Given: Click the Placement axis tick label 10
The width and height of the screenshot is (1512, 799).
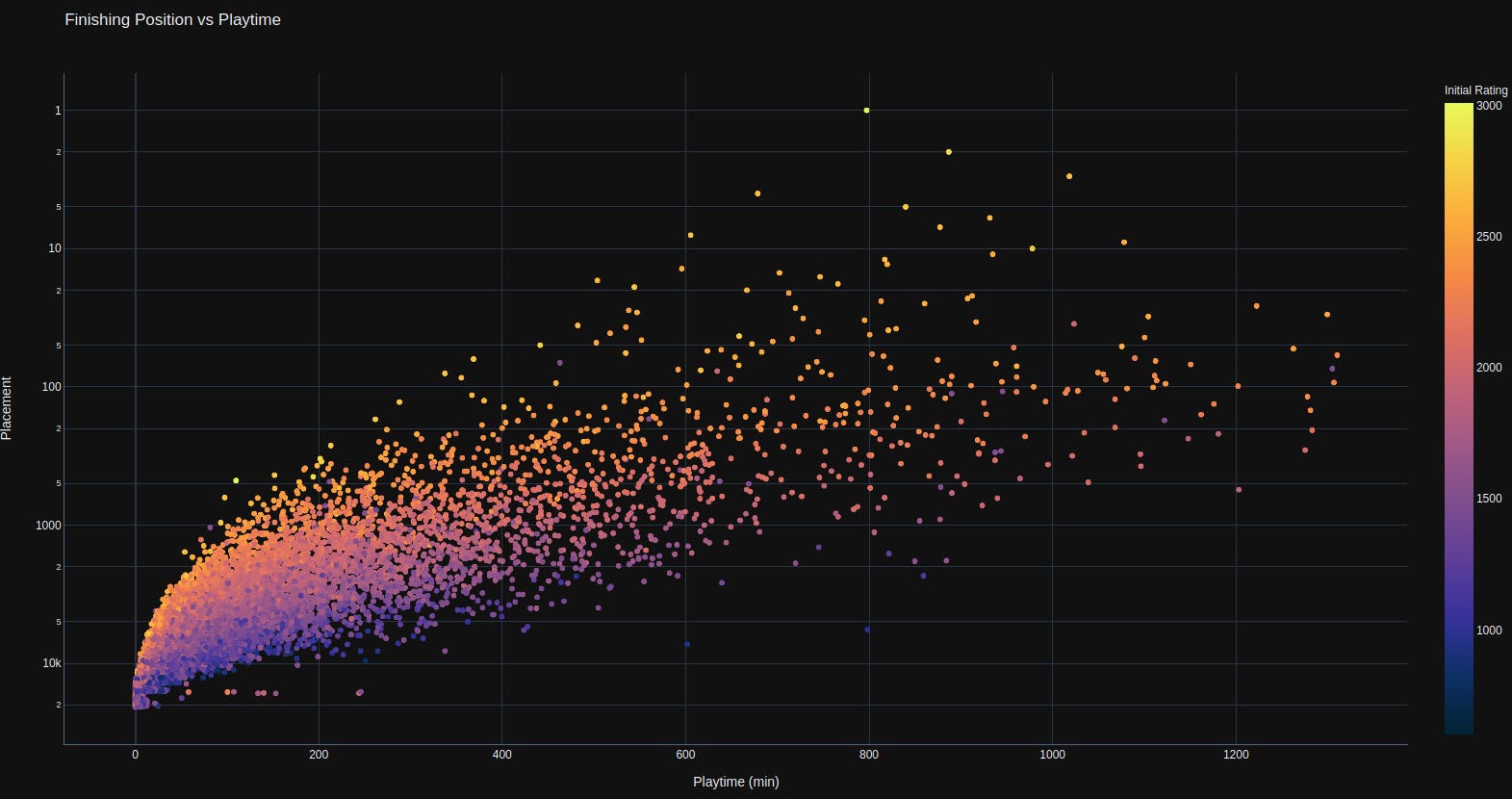Looking at the screenshot, I should (x=55, y=248).
